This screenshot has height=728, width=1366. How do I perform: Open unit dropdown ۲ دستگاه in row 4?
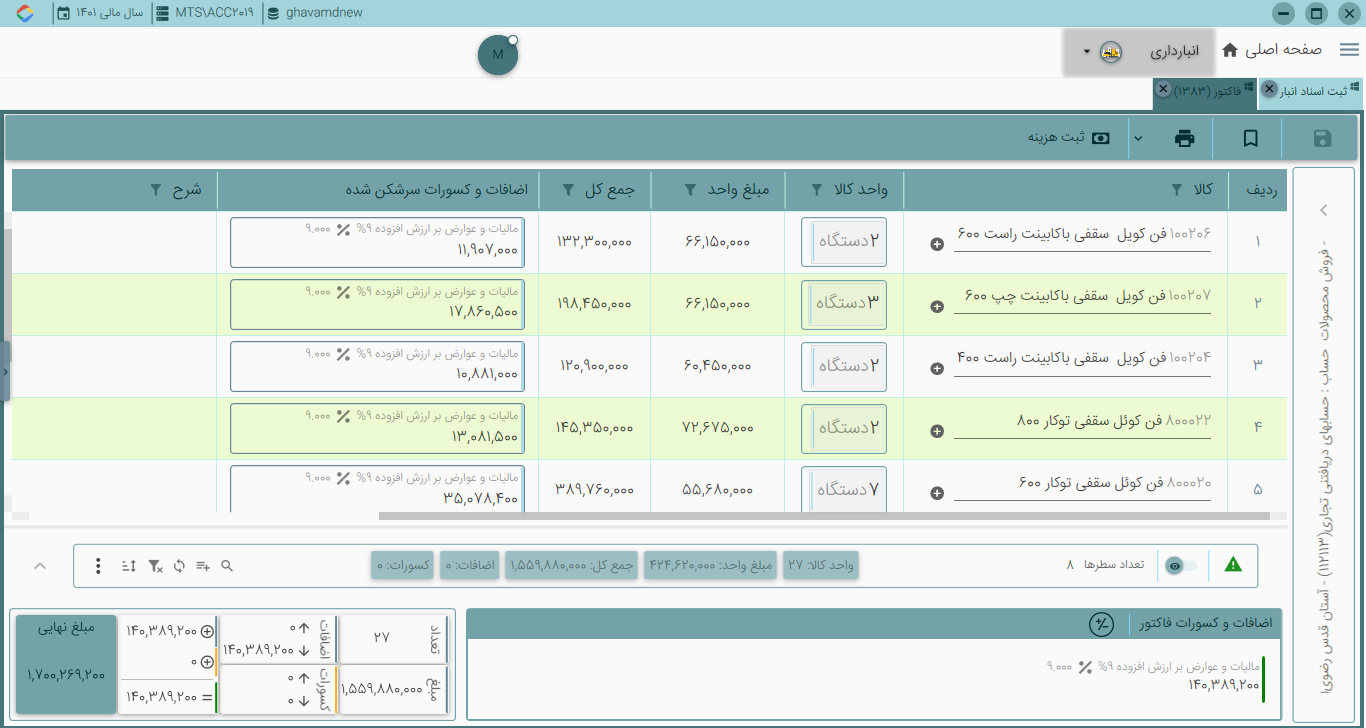pyautogui.click(x=844, y=428)
